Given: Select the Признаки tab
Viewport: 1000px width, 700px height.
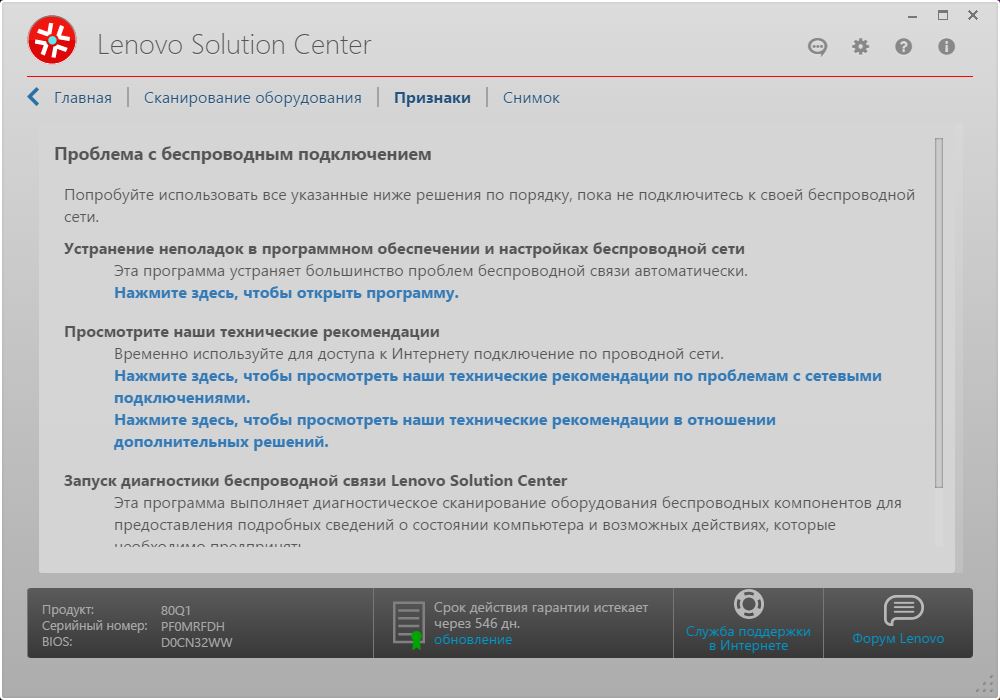Looking at the screenshot, I should click(x=432, y=98).
